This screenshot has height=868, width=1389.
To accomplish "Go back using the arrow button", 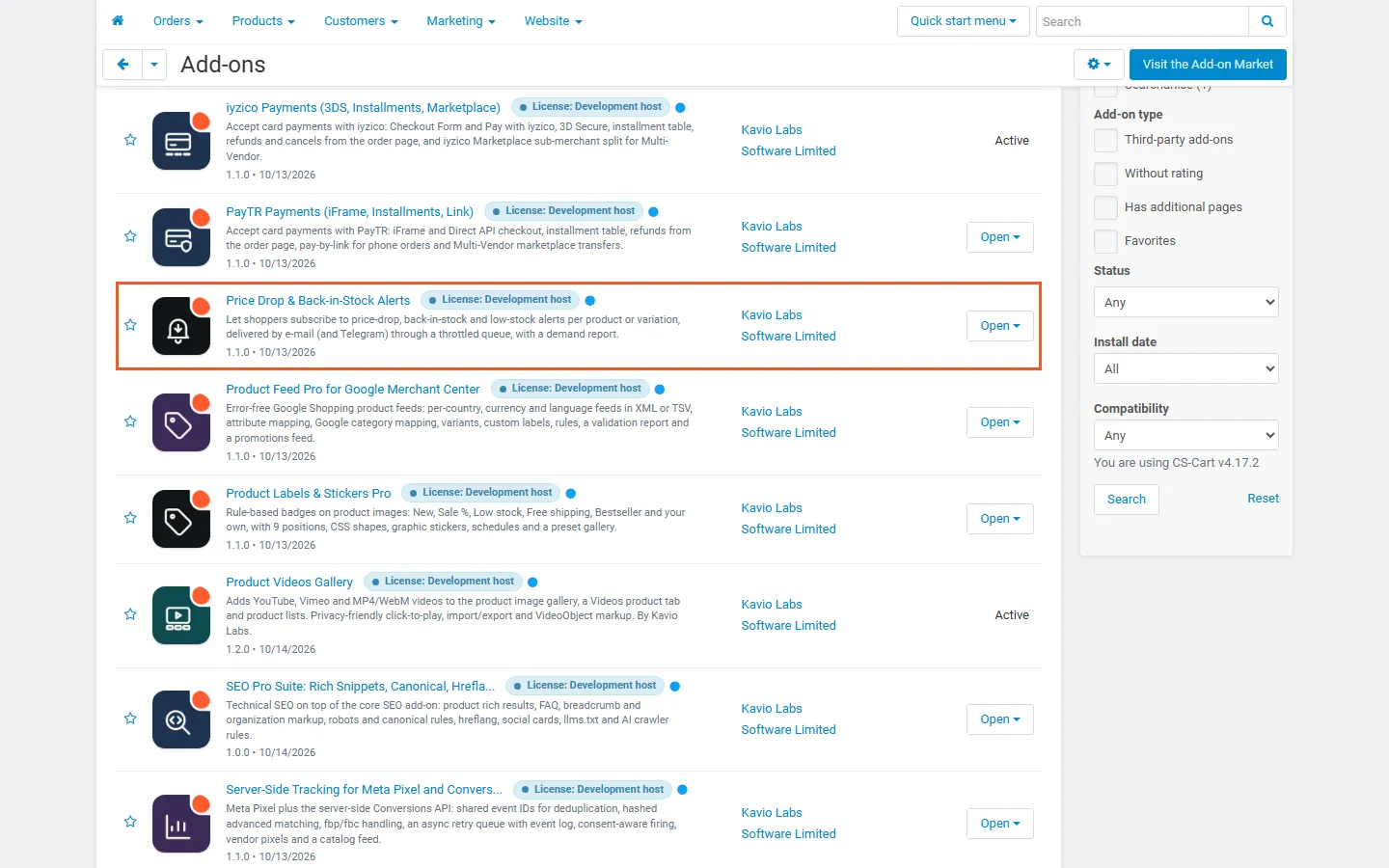I will coord(123,65).
